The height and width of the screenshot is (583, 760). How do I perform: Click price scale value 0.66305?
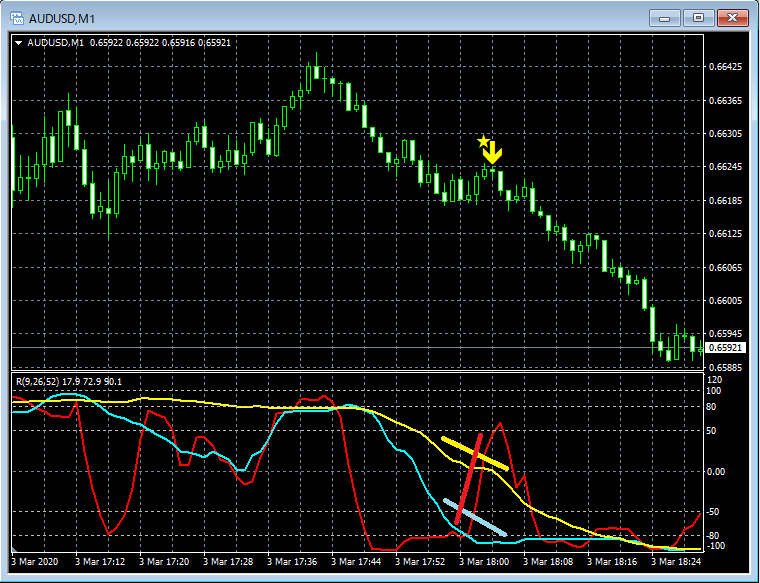tap(725, 134)
